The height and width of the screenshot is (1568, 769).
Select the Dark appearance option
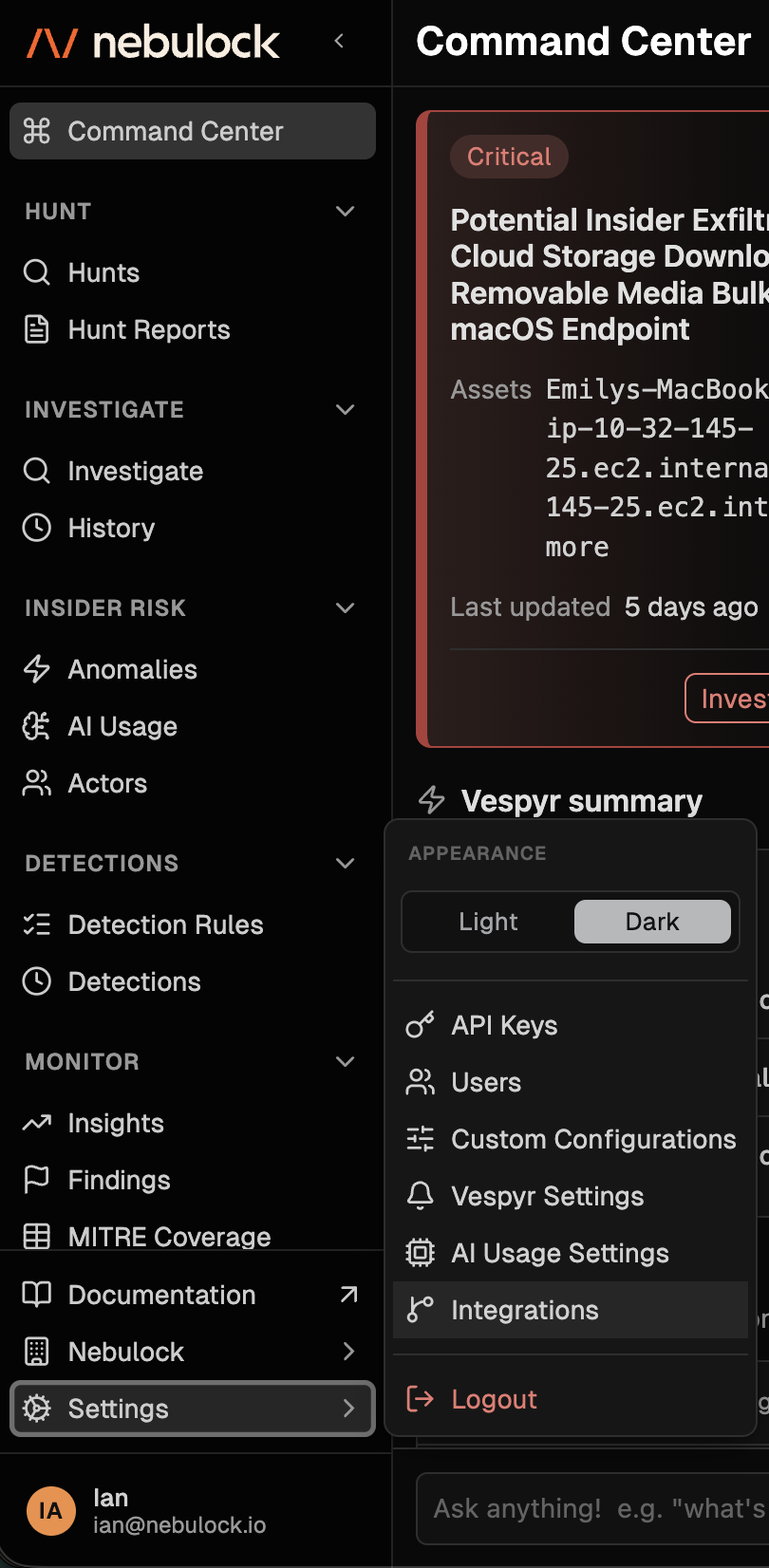(652, 922)
